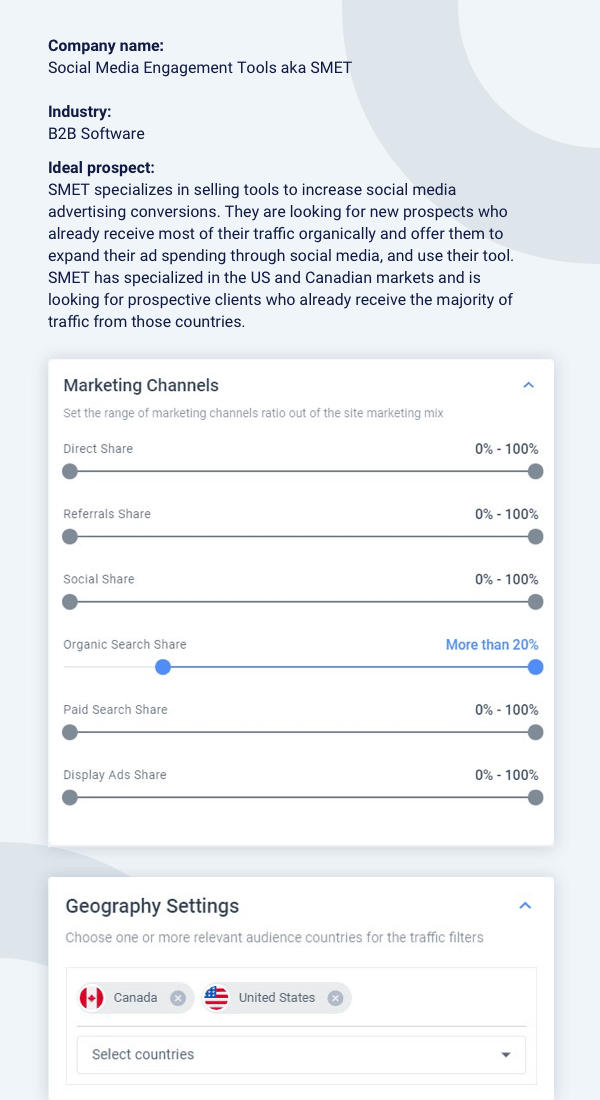The height and width of the screenshot is (1100, 600).
Task: Click Display Ads Share right handle
Action: [535, 797]
